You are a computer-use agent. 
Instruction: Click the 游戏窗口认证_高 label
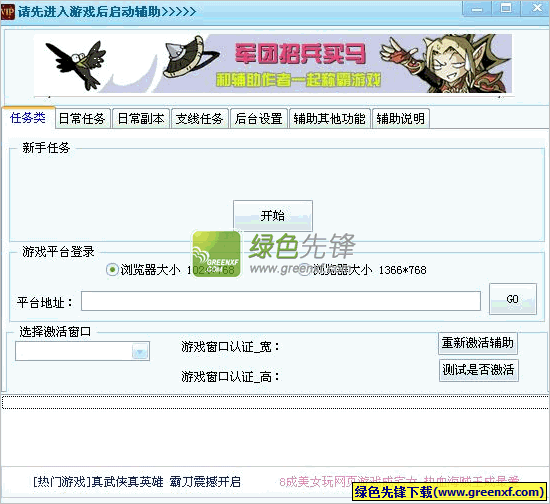(230, 377)
